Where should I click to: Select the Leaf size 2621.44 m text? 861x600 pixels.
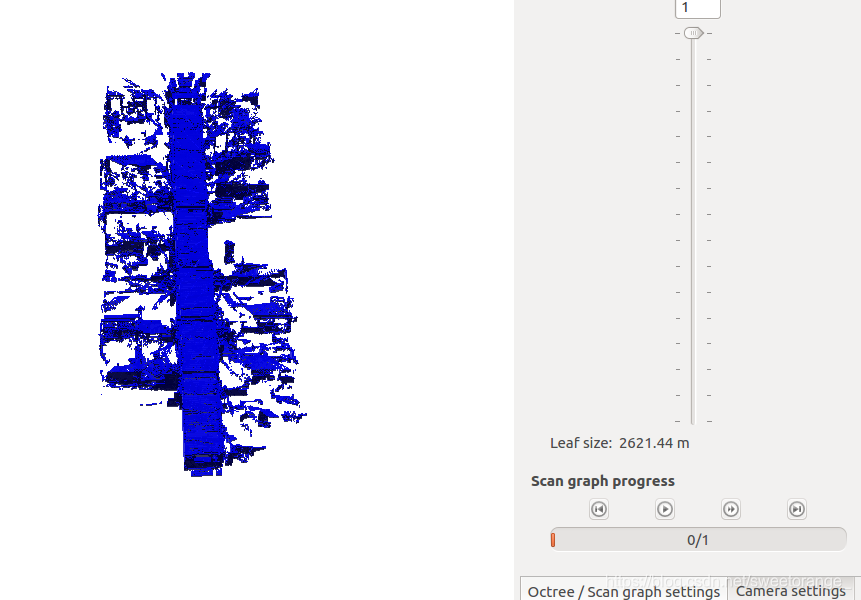tap(619, 443)
